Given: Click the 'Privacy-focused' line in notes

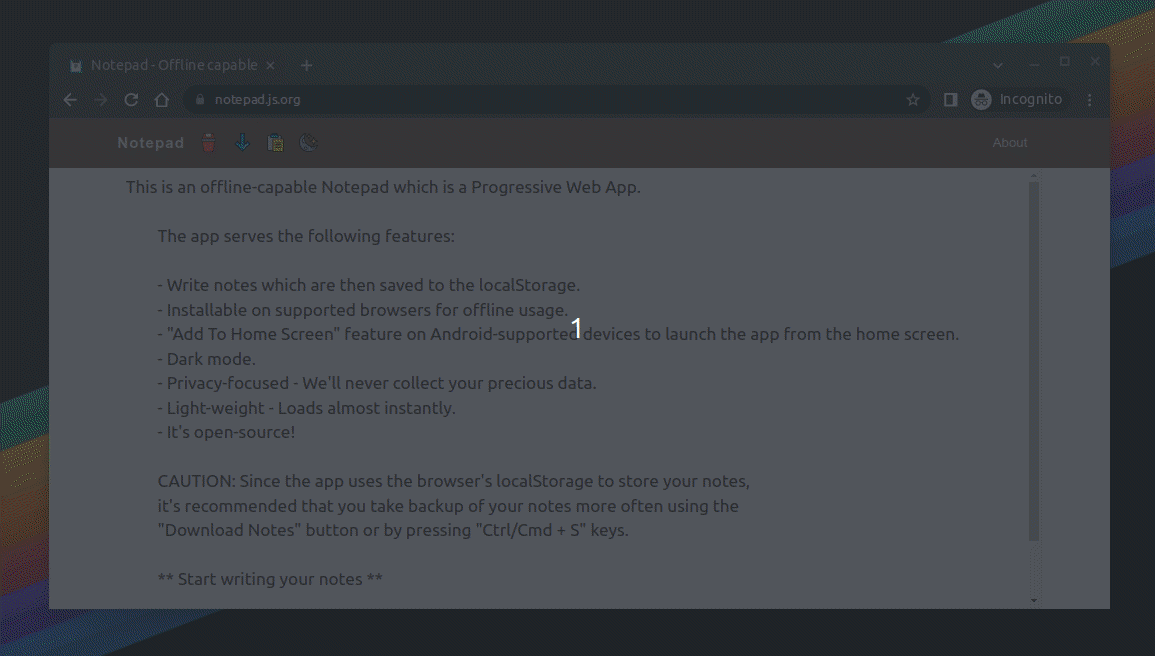Looking at the screenshot, I should [x=376, y=384].
